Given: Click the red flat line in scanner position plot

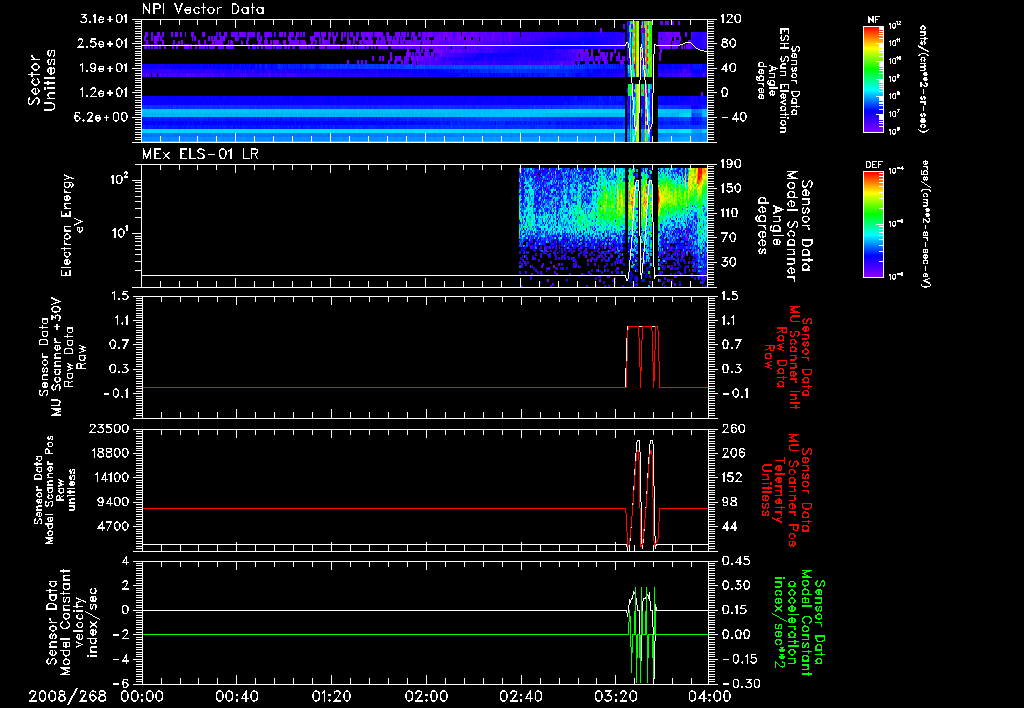Looking at the screenshot, I should (380, 508).
